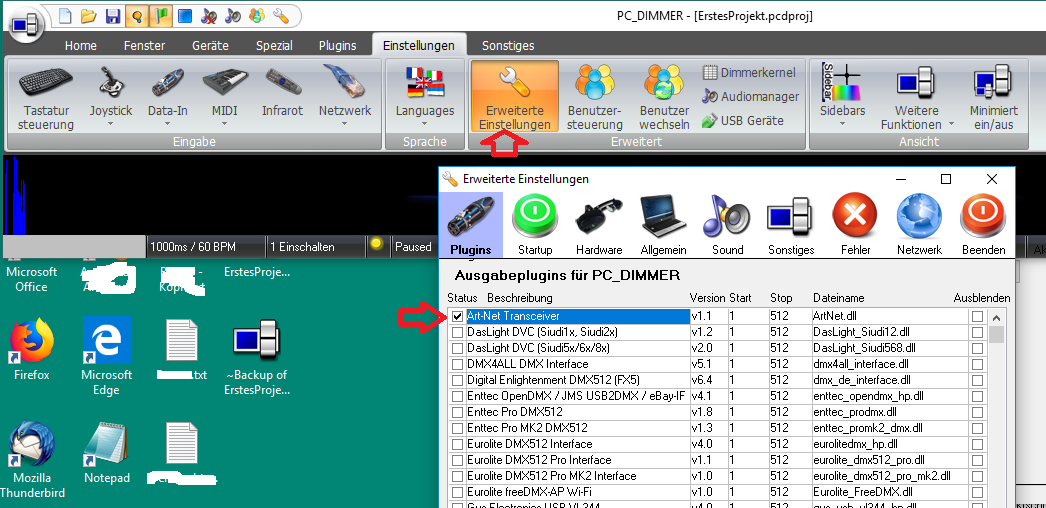The image size is (1046, 508).
Task: Open Erweiterte Einstellungen in the ribbon
Action: (x=515, y=97)
